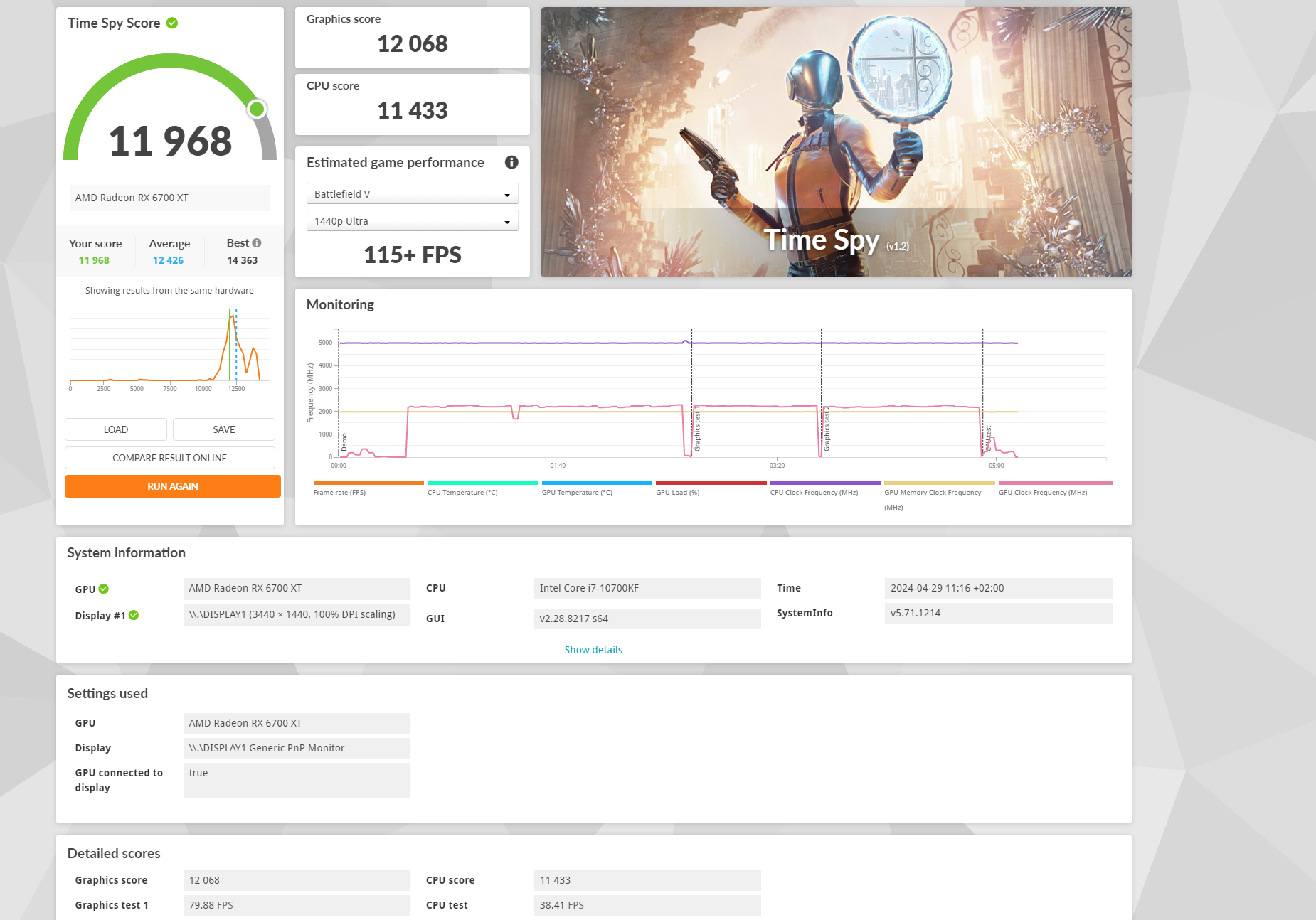
Task: Select the GUI version v2.28.8217 s64 field
Action: (647, 619)
